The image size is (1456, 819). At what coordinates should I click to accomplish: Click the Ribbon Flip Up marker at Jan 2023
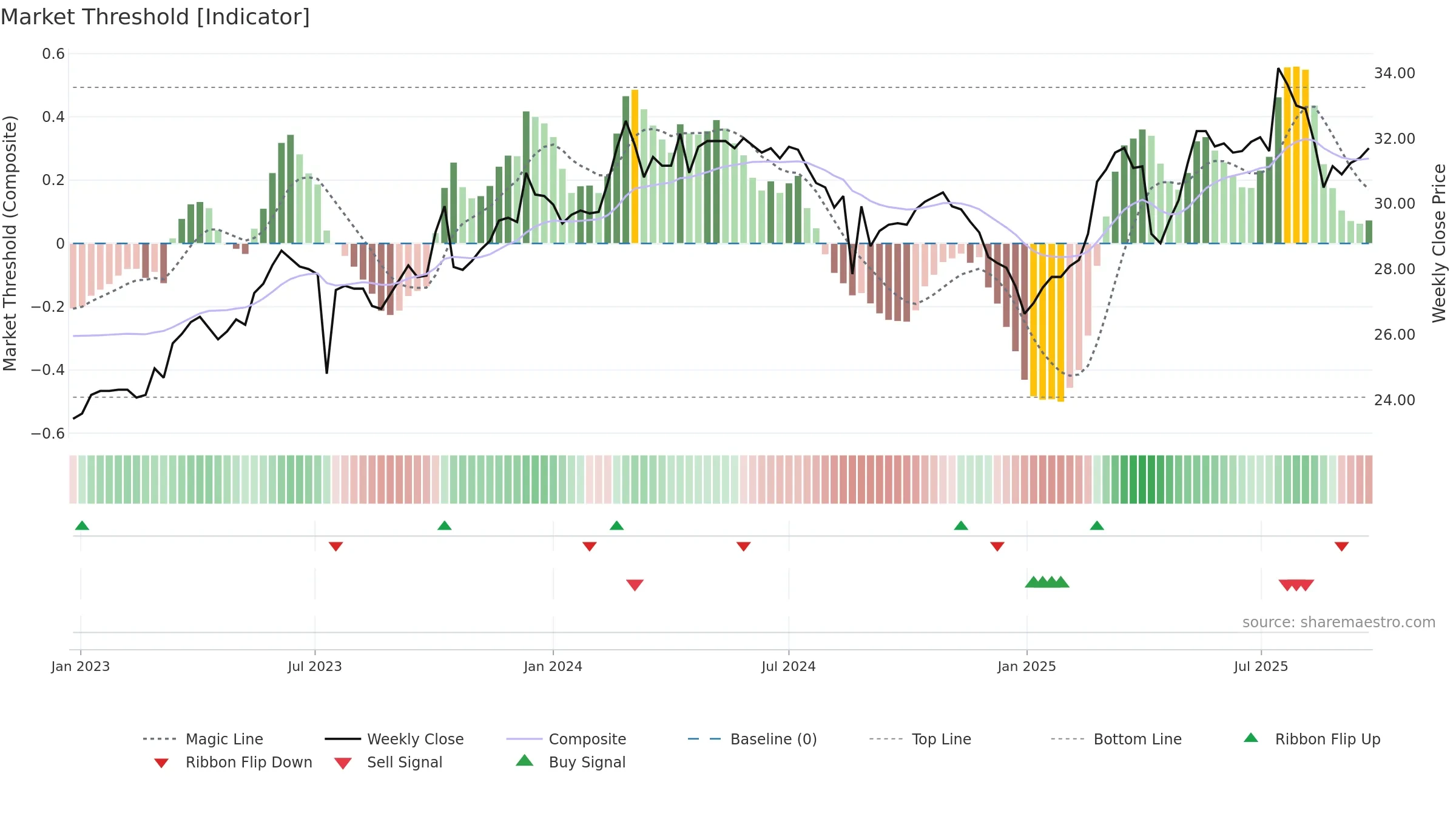click(x=82, y=525)
